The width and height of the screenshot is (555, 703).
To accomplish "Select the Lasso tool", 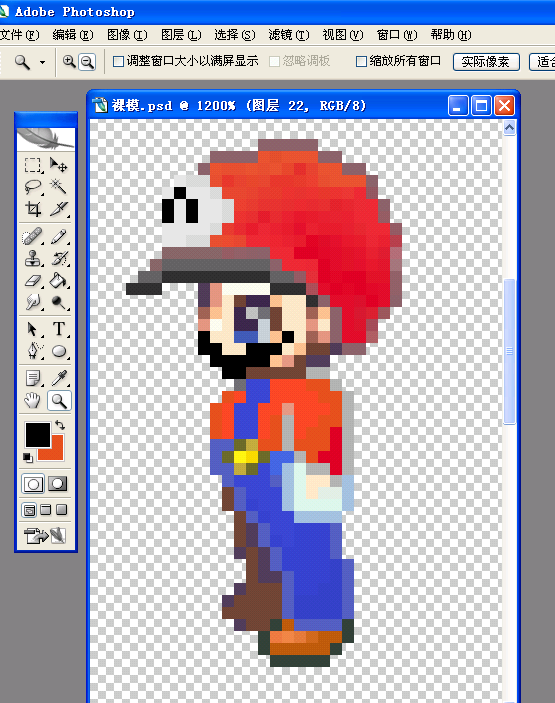I will pos(33,187).
